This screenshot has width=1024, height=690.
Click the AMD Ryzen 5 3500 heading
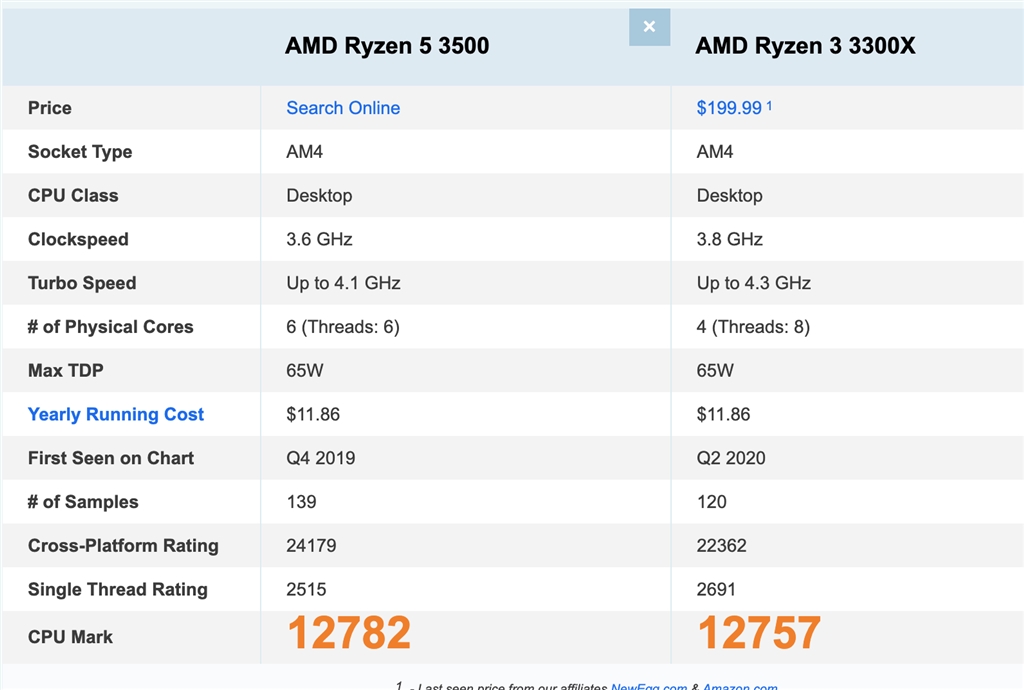tap(387, 45)
